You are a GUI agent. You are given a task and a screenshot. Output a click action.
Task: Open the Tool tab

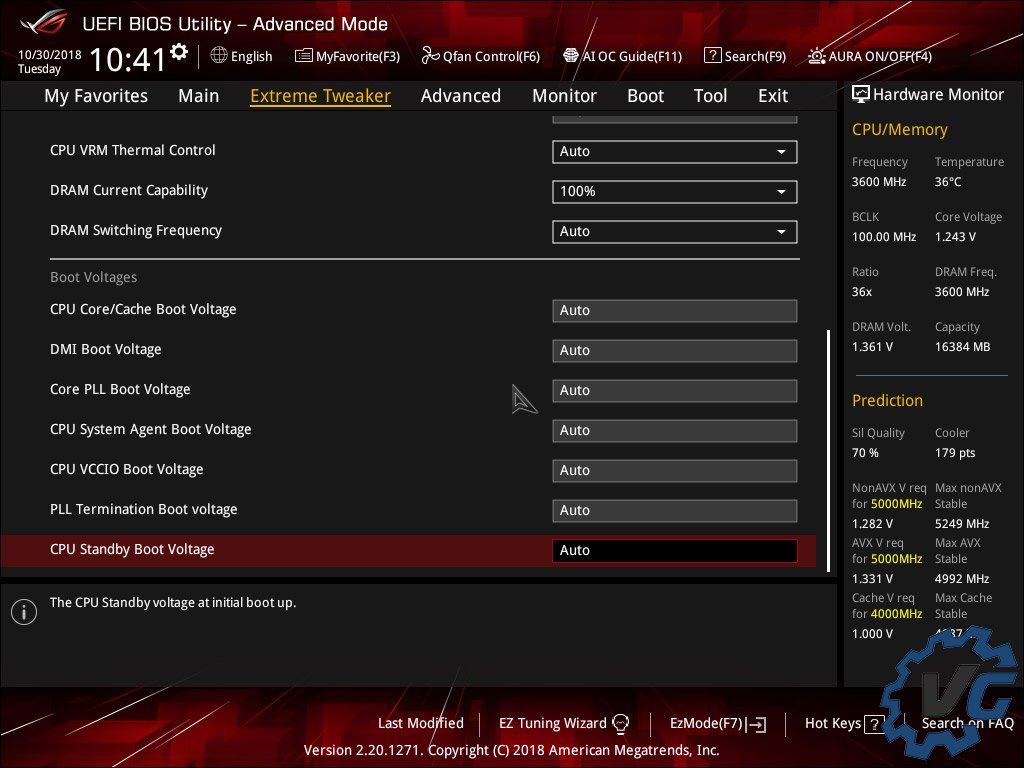710,96
